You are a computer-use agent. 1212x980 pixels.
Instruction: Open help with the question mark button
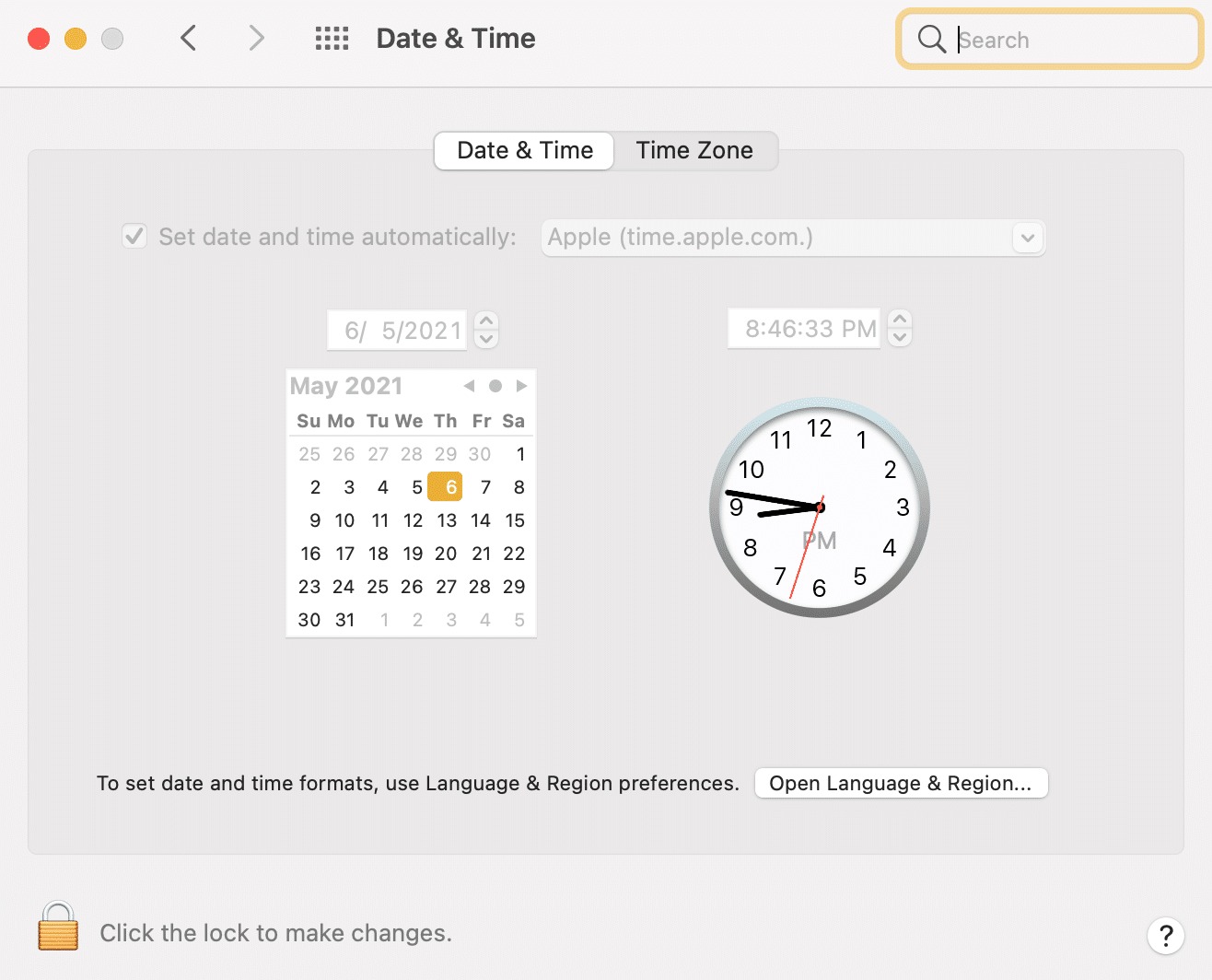point(1165,936)
